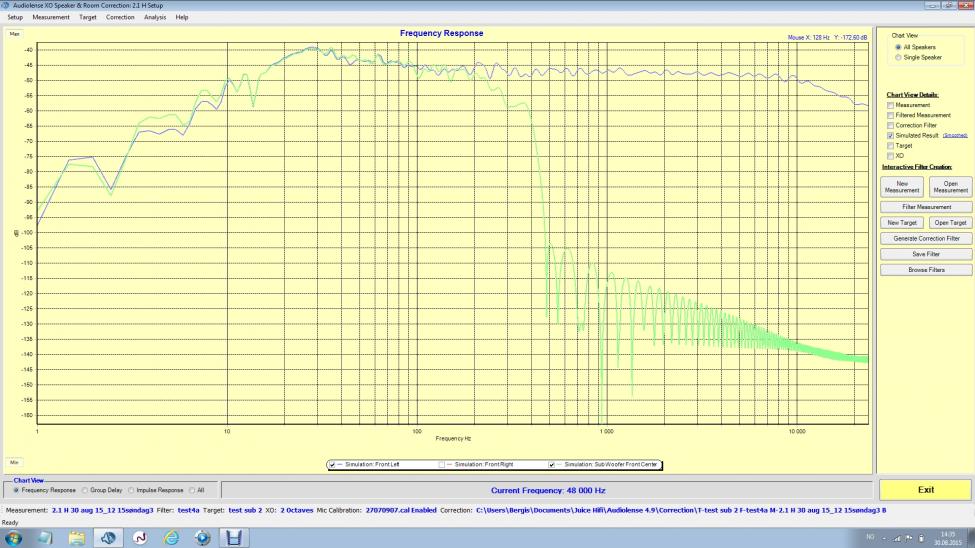The image size is (975, 548).
Task: Open the Analysis menu
Action: 155,17
